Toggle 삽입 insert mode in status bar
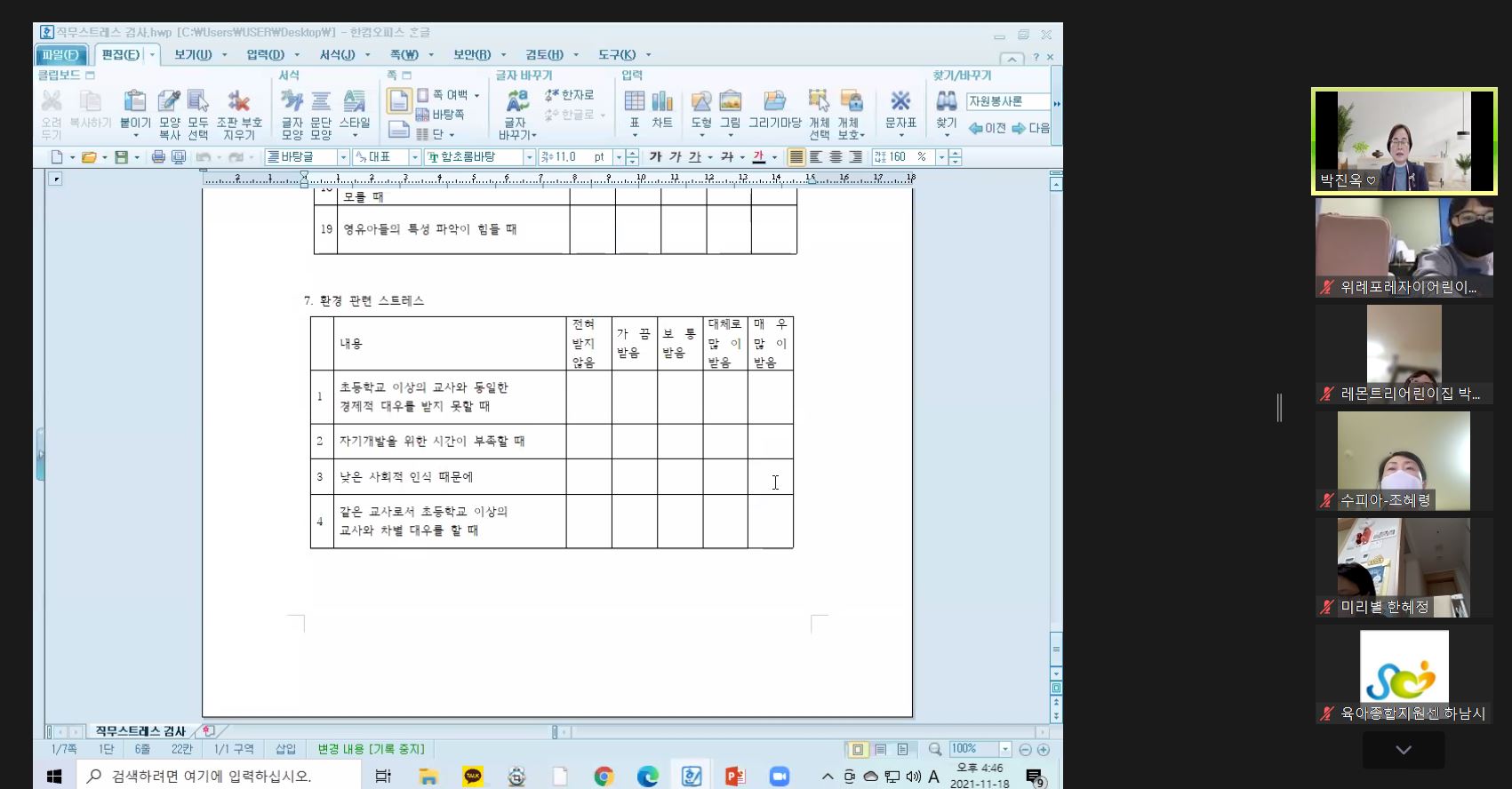This screenshot has height=789, width=1512. 285,750
